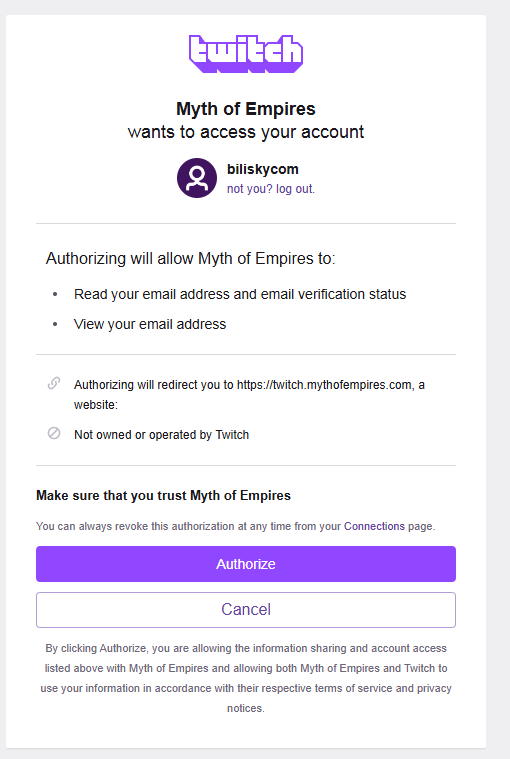The height and width of the screenshot is (759, 510).
Task: Click the chain link redirect icon
Action: [54, 383]
